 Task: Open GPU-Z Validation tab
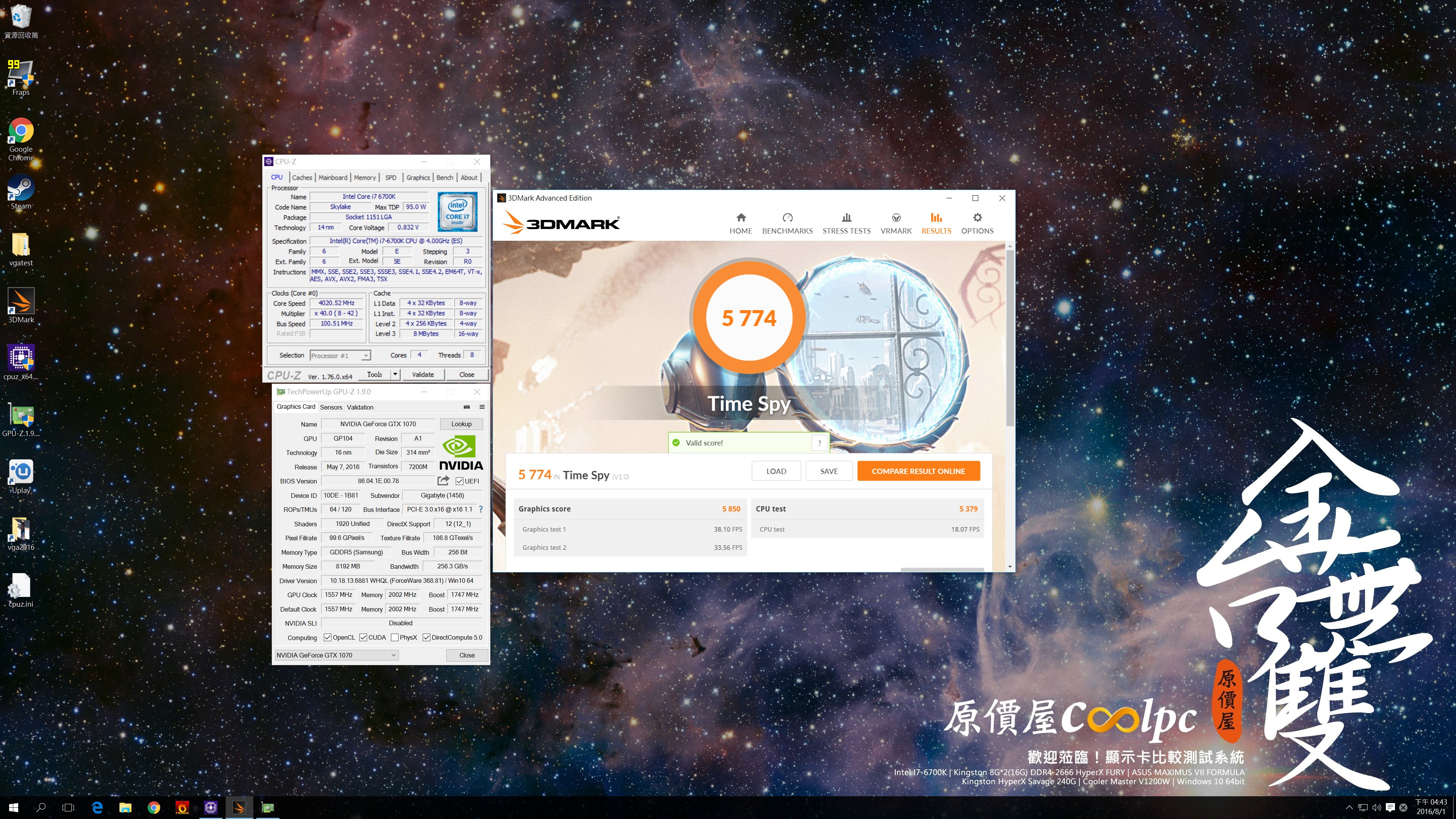(x=360, y=407)
